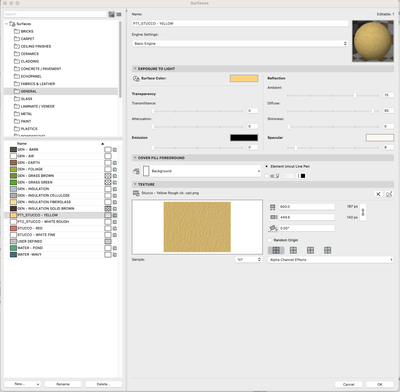
Task: Click fill pattern icon of GEN - GRASS BROWN
Action: pyautogui.click(x=108, y=176)
